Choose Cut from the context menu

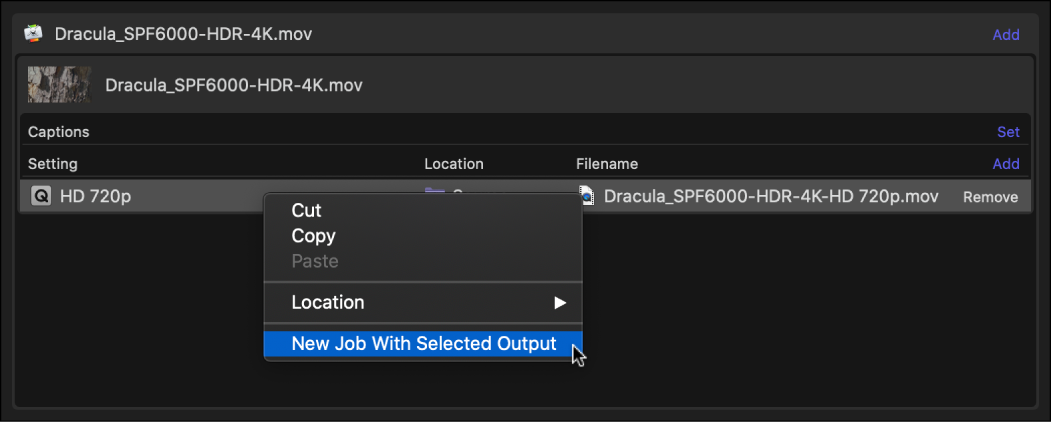point(306,211)
